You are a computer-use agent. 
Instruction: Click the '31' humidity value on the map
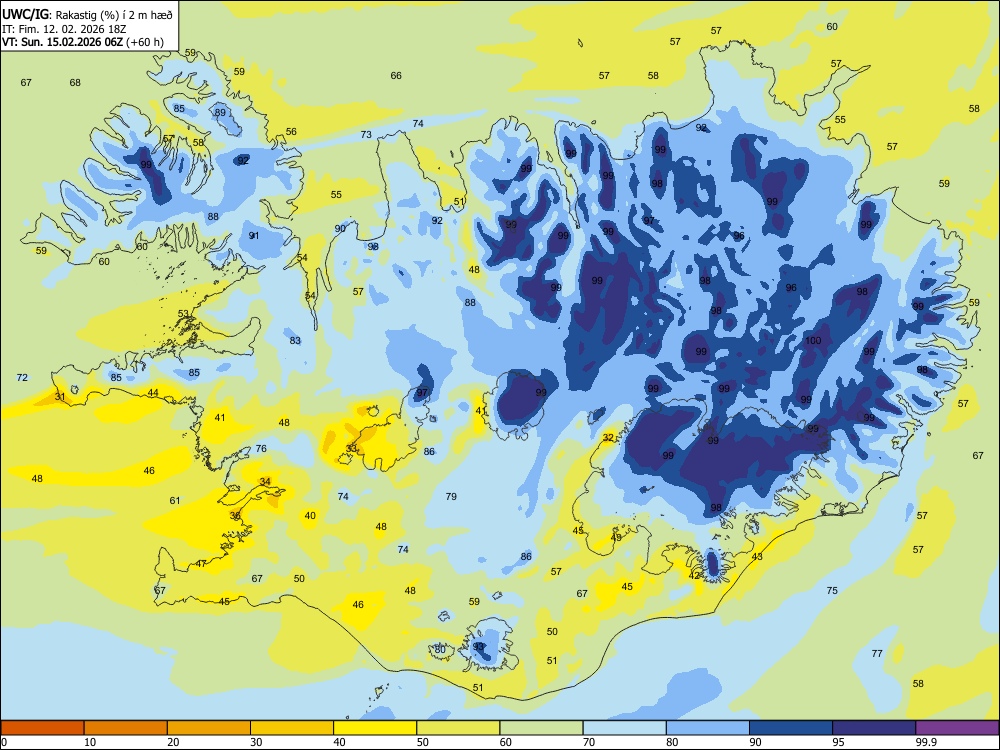click(x=60, y=397)
